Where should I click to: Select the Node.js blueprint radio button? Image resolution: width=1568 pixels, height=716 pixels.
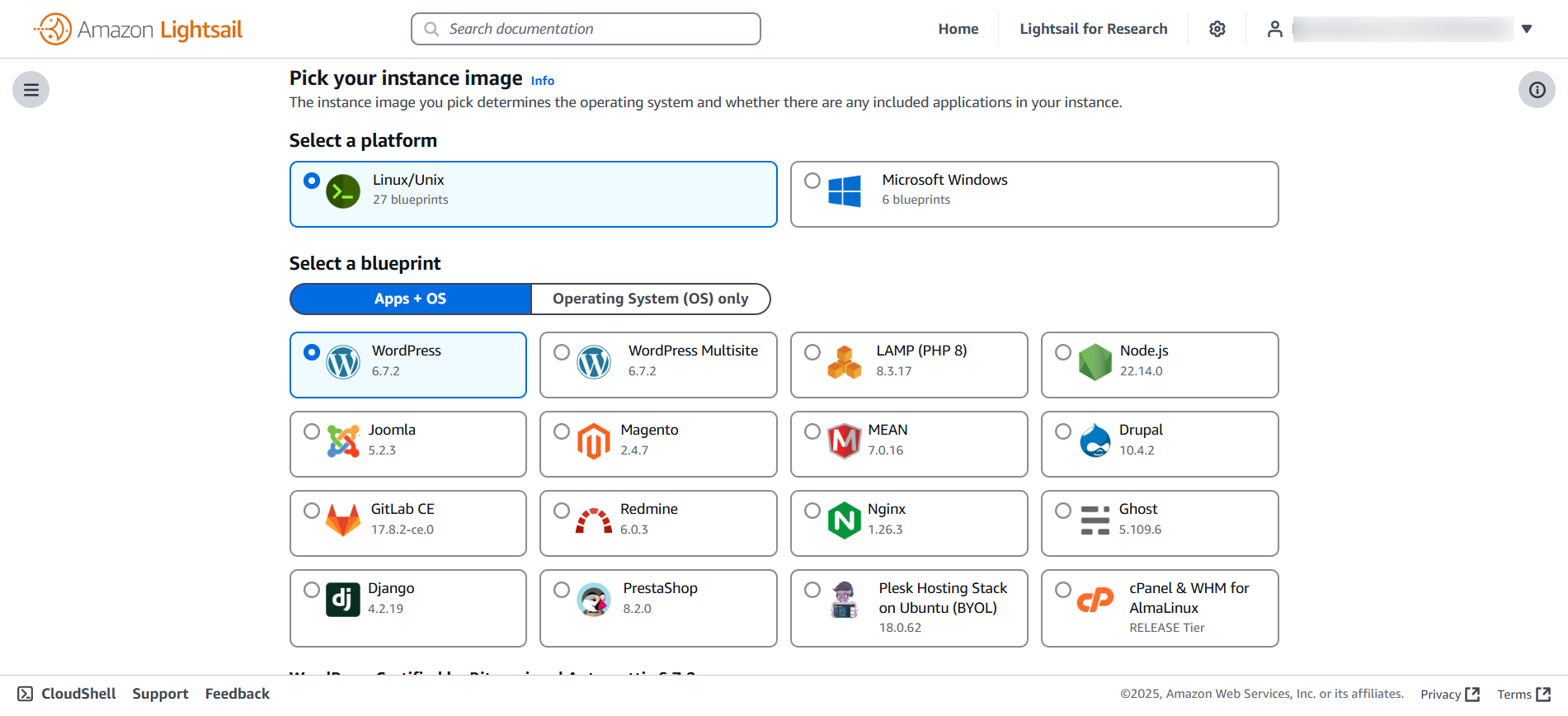point(1063,352)
